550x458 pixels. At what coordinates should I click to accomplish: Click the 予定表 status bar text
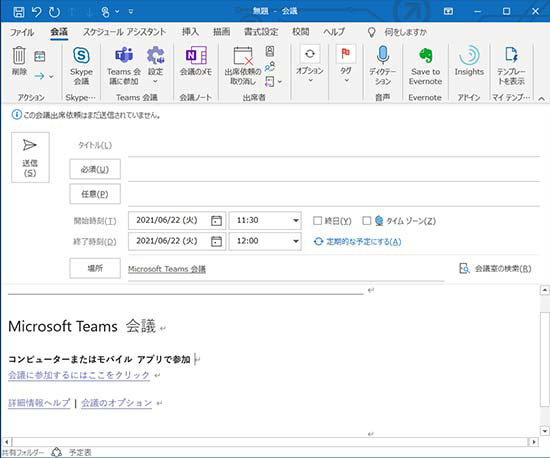[x=80, y=452]
